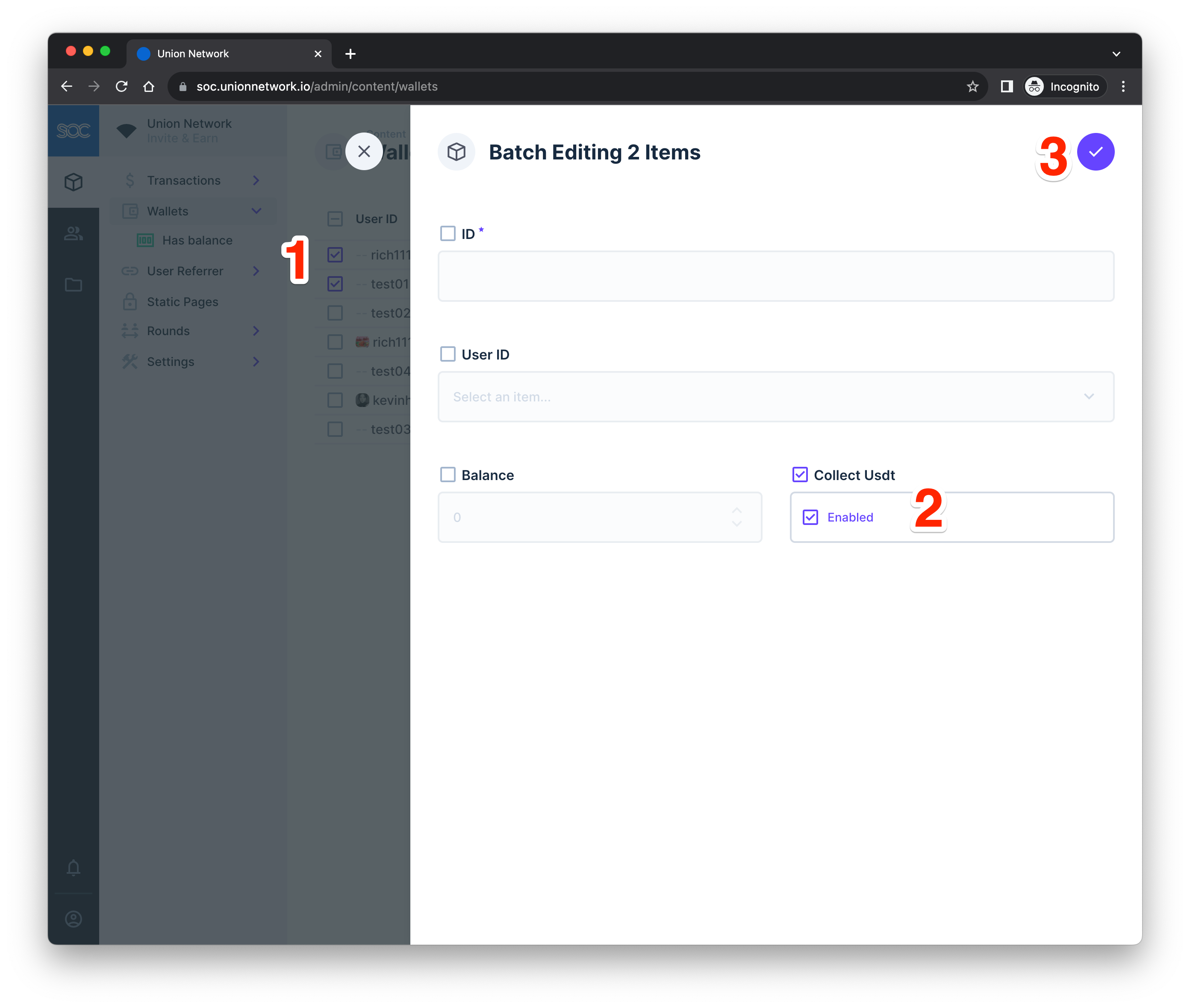Viewport: 1190px width, 1008px height.
Task: Click the batch editing cube icon
Action: point(456,151)
